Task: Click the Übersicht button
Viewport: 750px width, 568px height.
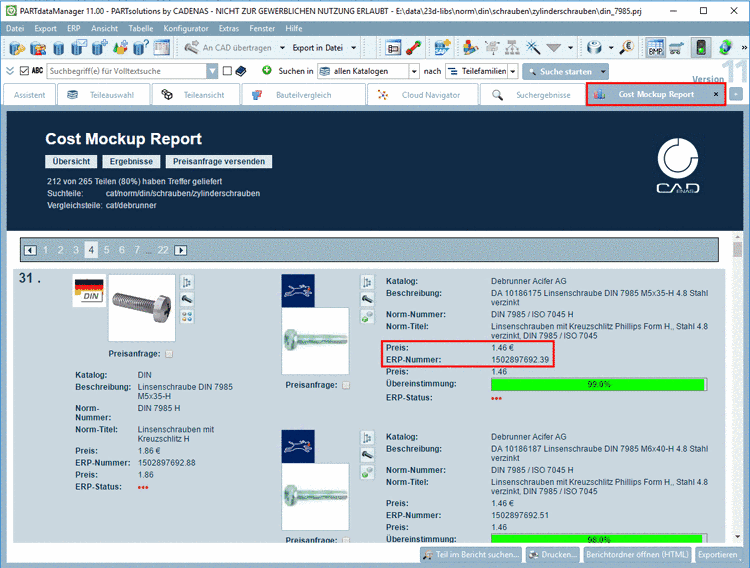Action: point(71,162)
